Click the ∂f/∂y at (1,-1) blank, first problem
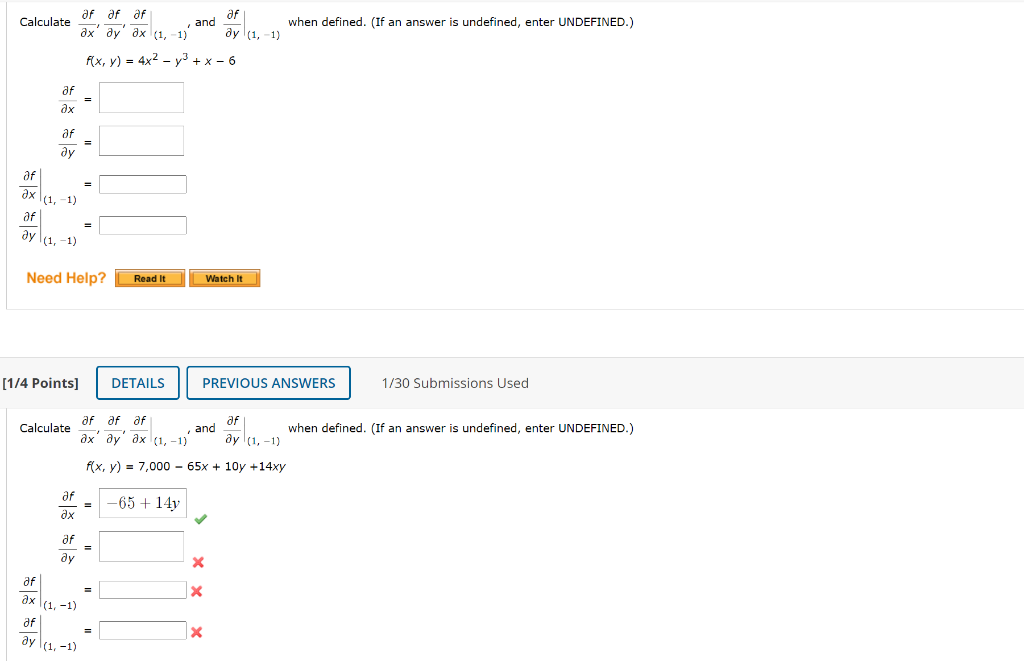Image resolution: width=1024 pixels, height=661 pixels. tap(143, 224)
